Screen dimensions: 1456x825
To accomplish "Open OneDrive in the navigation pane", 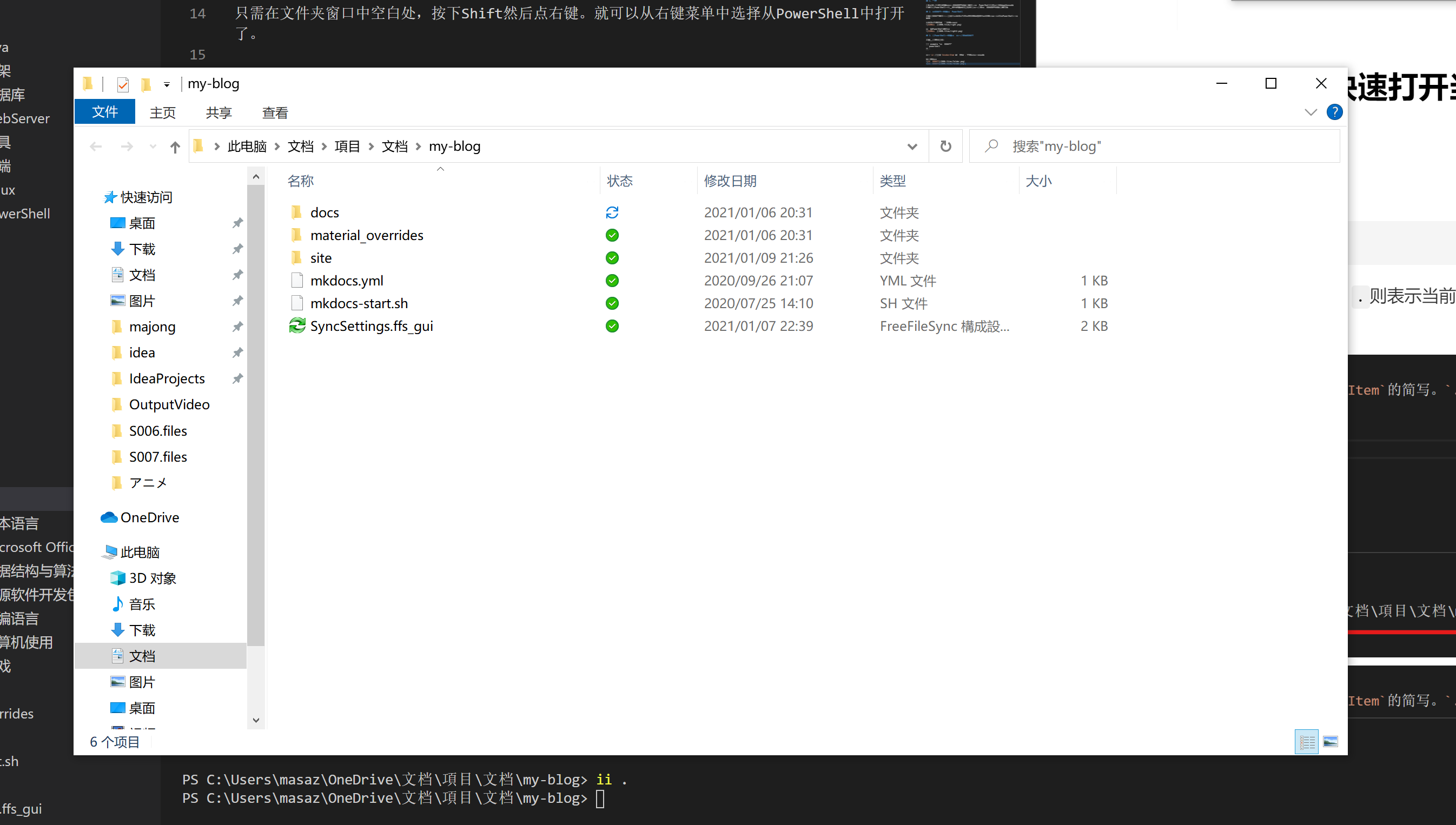I will click(149, 517).
